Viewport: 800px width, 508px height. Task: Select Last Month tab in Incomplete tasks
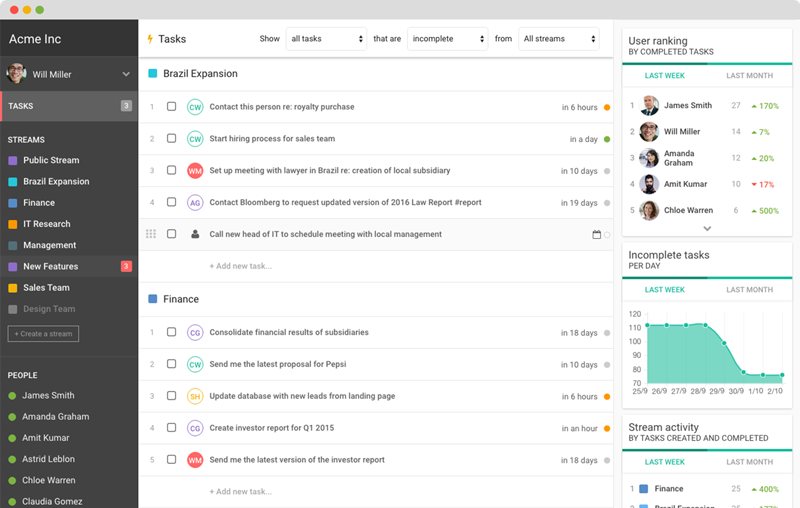749,290
